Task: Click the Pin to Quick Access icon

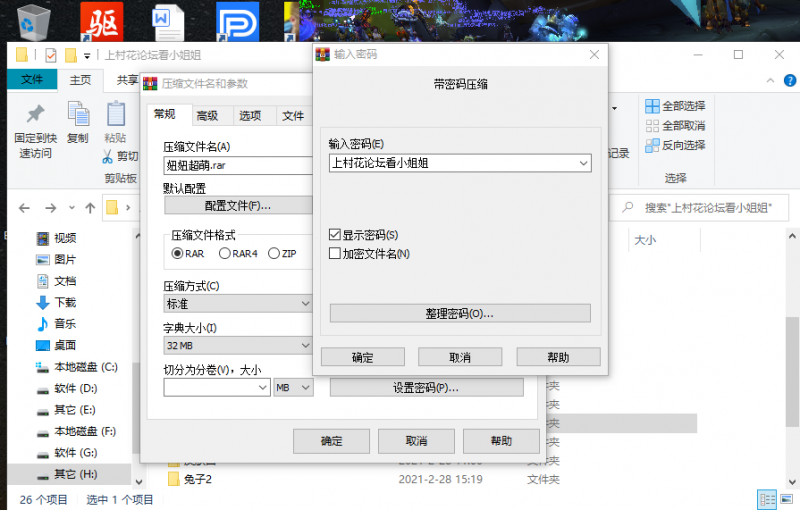Action: [35, 114]
